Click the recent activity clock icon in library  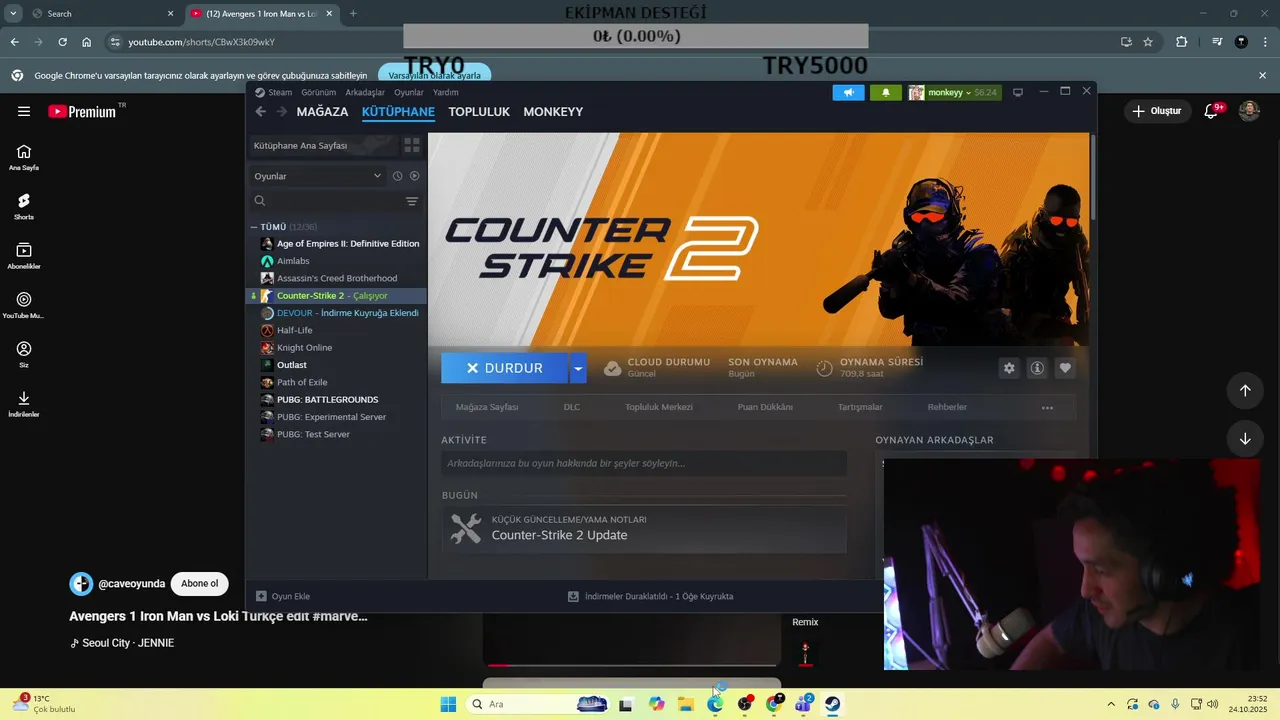[x=397, y=176]
